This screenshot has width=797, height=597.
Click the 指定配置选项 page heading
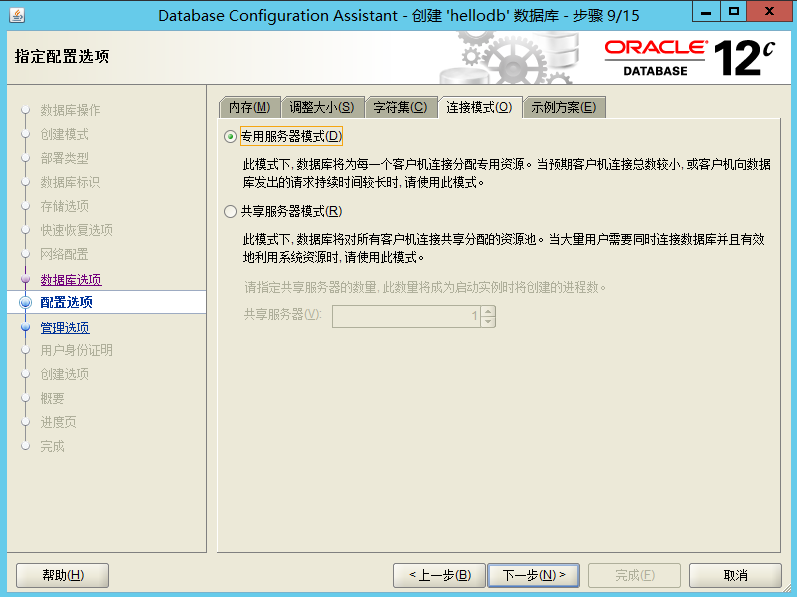point(62,56)
